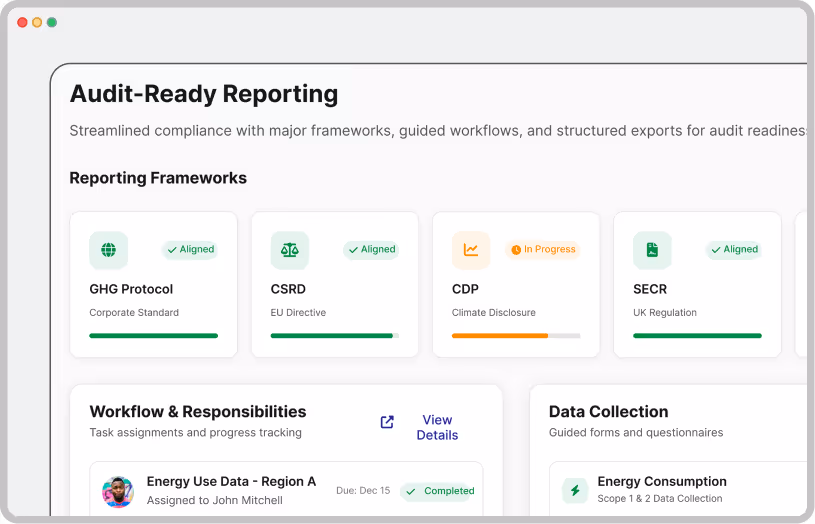The image size is (815, 524).
Task: Open View Details for Workflow & Responsibilities
Action: 437,427
